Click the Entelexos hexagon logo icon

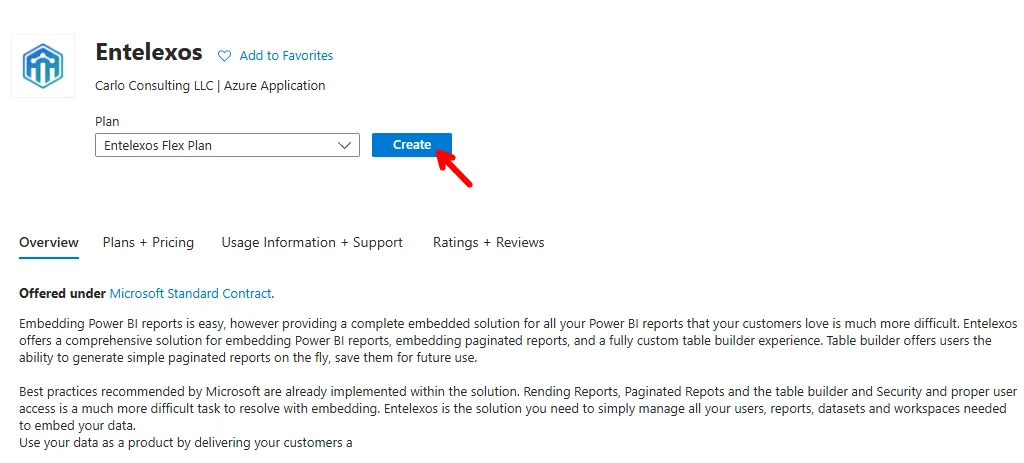tap(43, 66)
